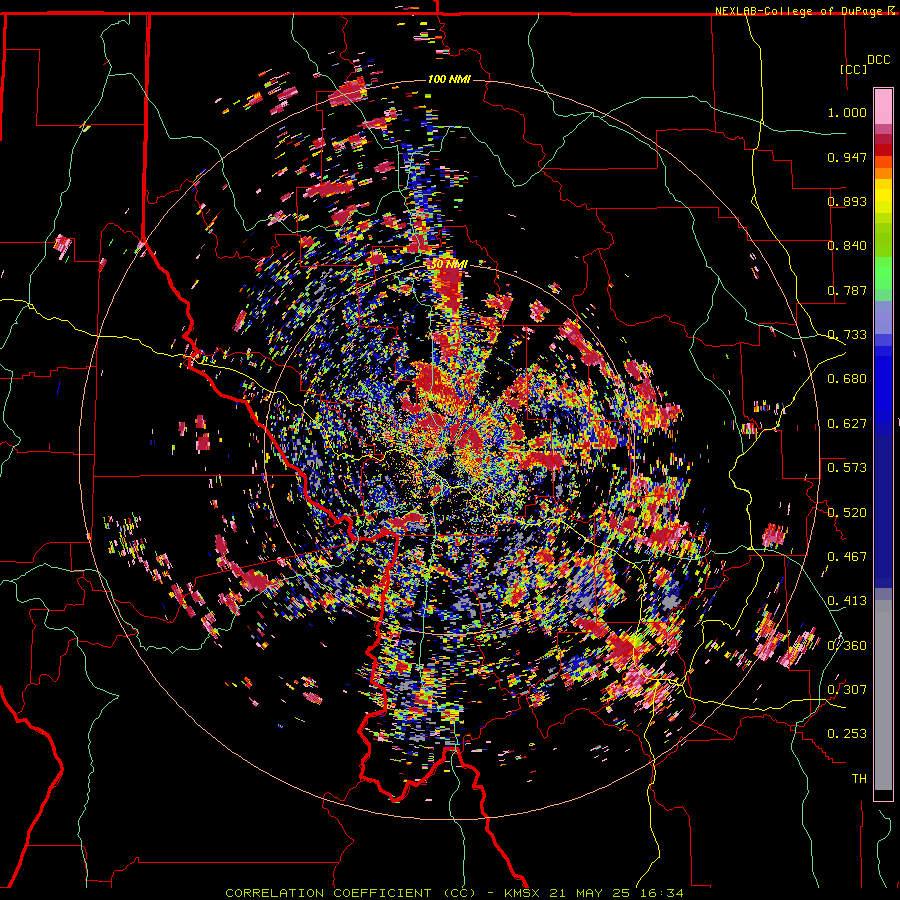Click the 1.000 scale value

tap(847, 112)
